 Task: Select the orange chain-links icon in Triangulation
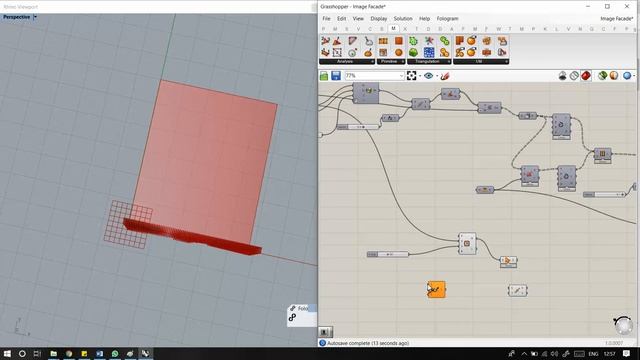coord(444,52)
